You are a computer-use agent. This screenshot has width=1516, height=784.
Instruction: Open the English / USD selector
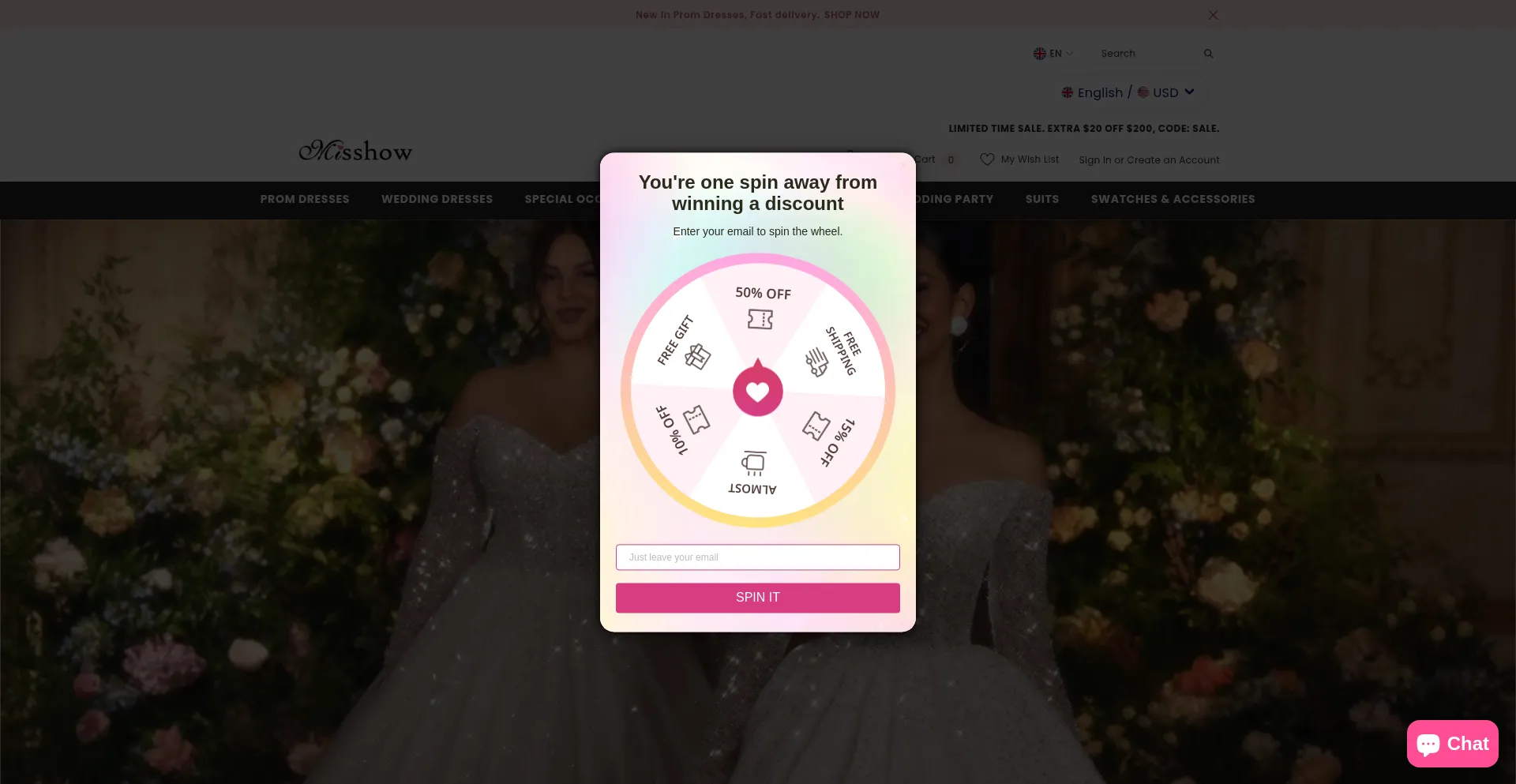(1128, 92)
